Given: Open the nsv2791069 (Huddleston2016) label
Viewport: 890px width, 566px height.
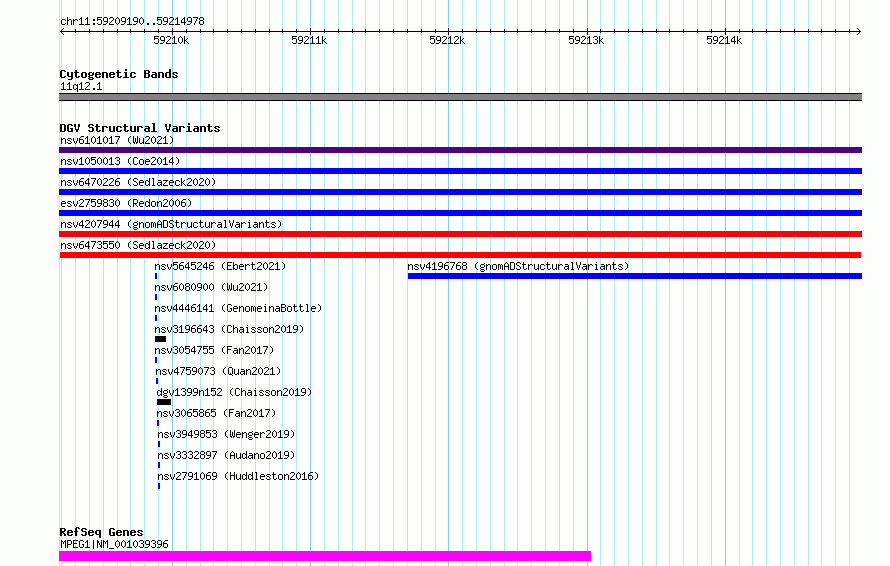Looking at the screenshot, I should (238, 476).
